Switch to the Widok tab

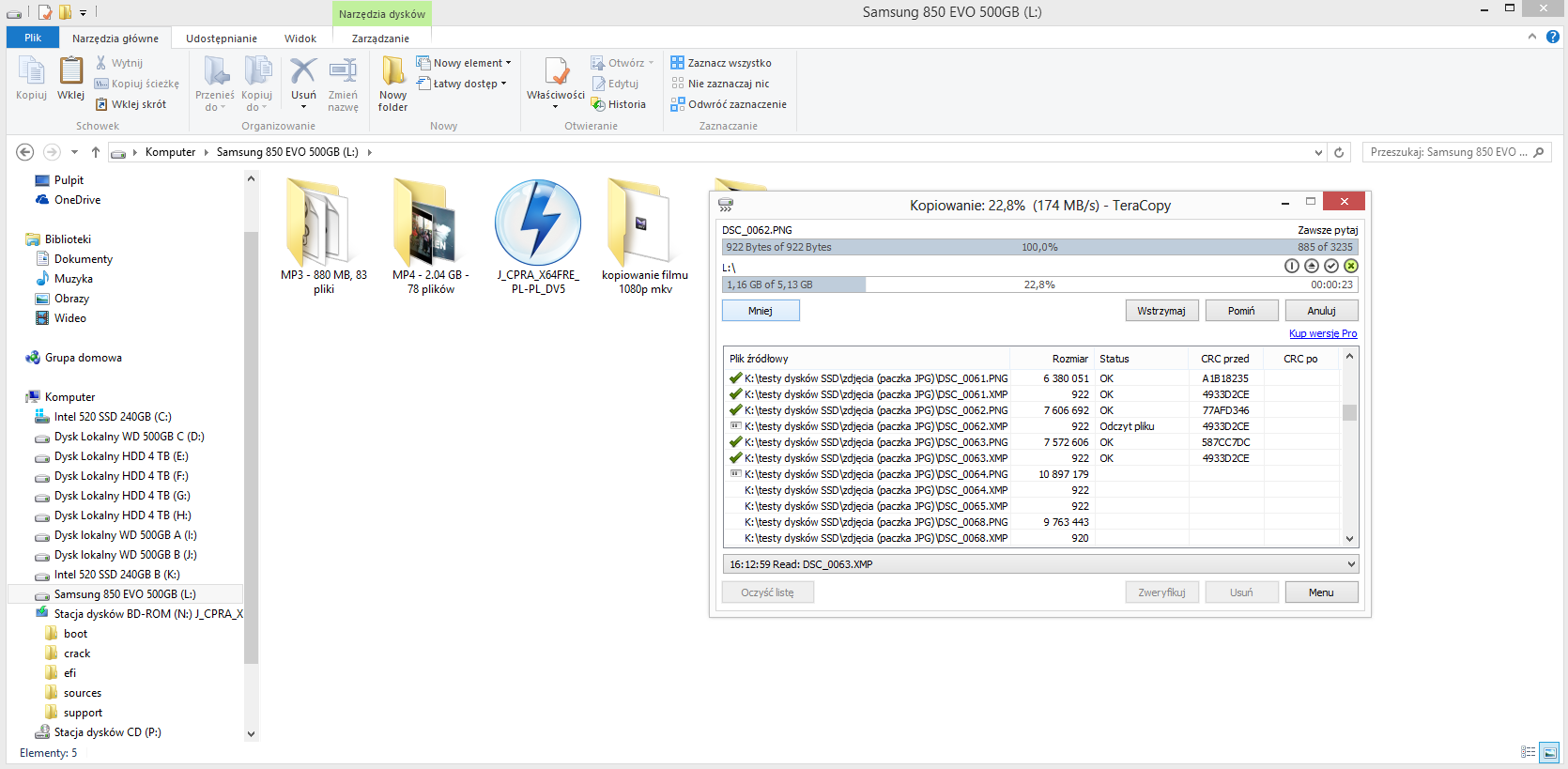[300, 38]
